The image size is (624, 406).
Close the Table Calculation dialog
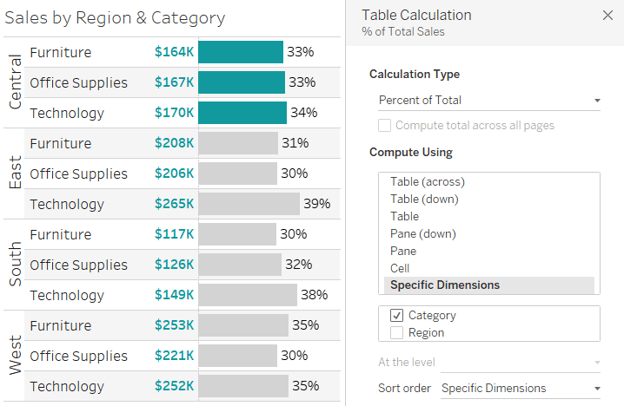607,15
